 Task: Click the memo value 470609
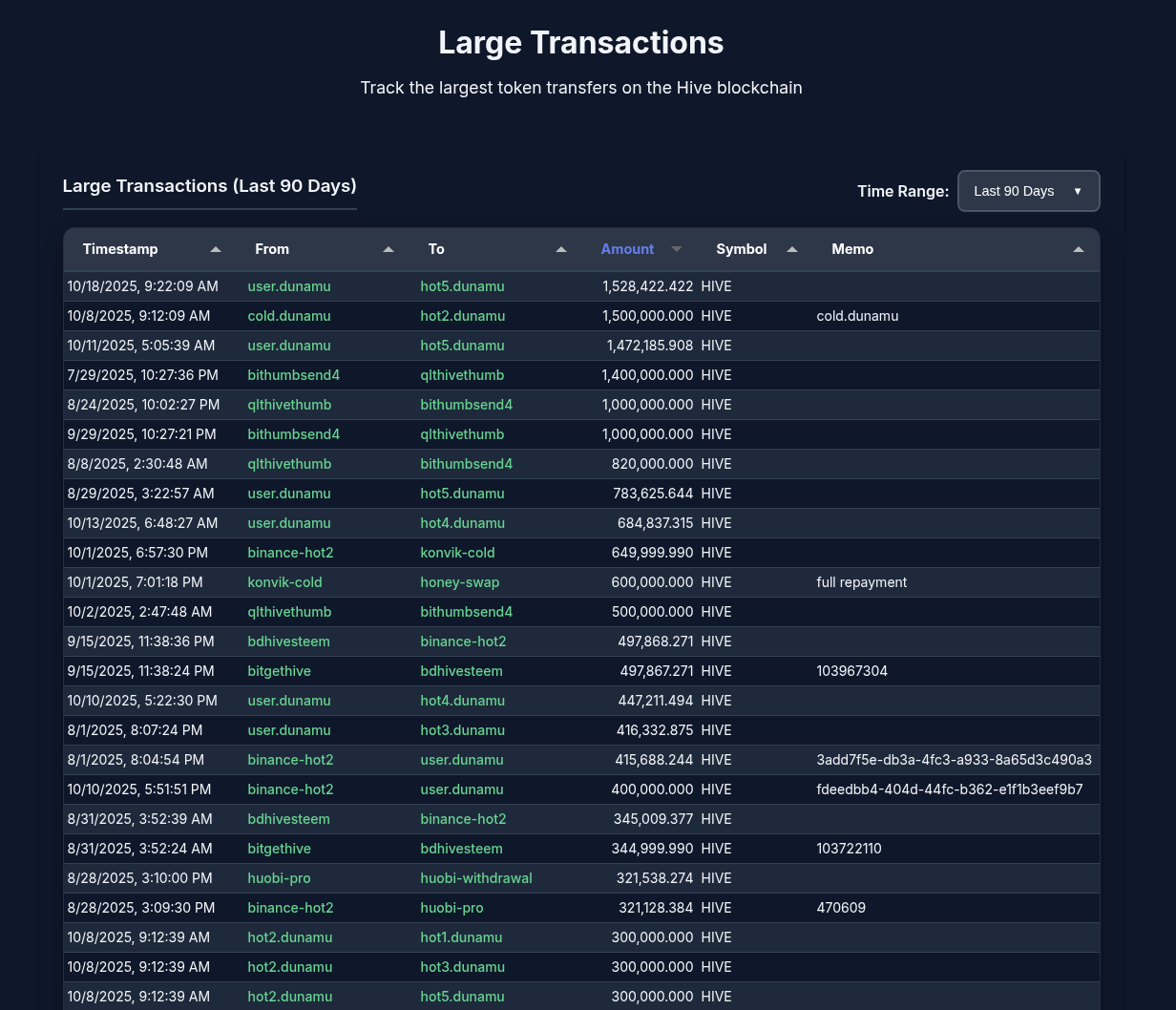[841, 908]
